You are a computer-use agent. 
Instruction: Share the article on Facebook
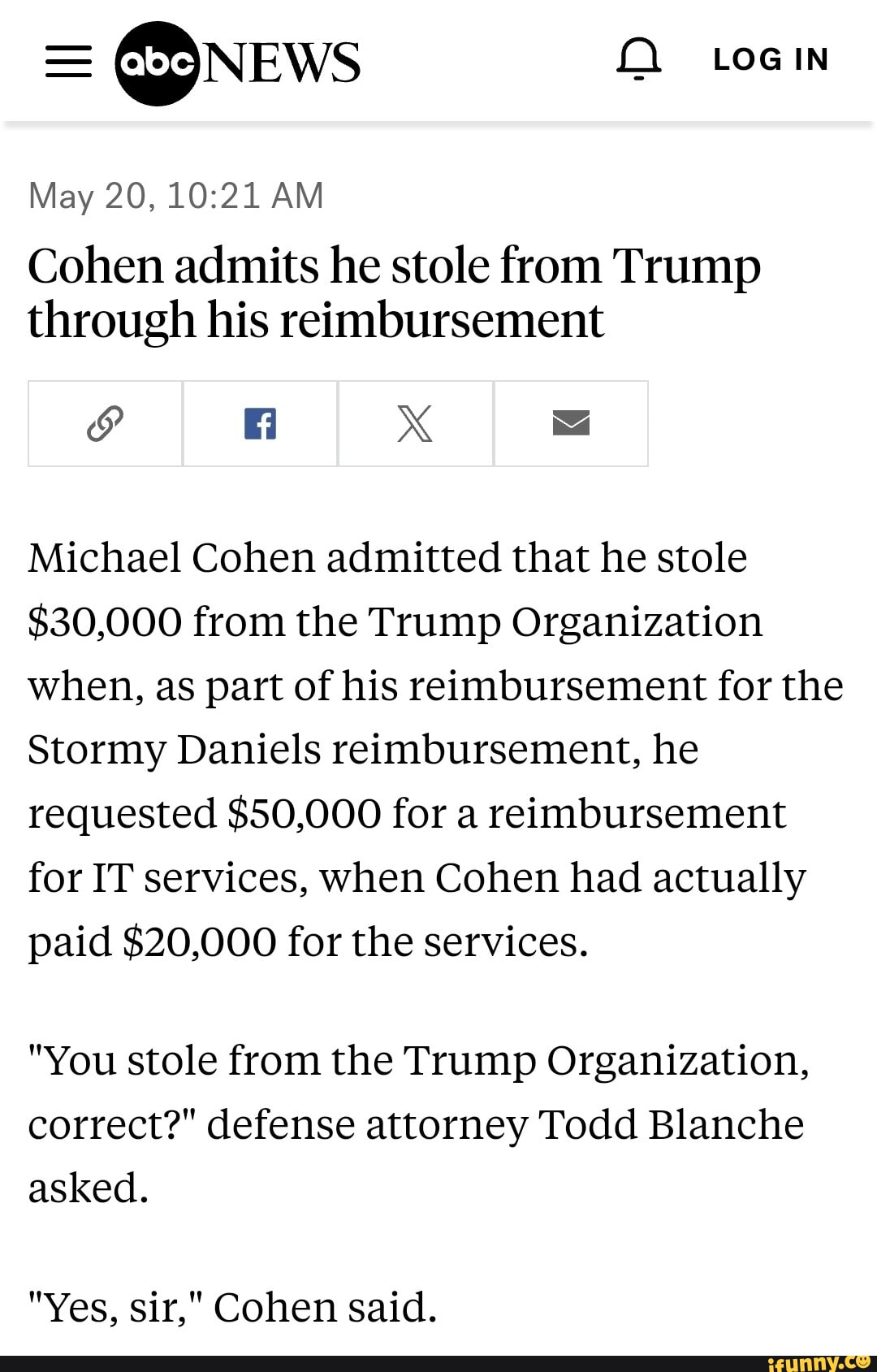point(261,423)
